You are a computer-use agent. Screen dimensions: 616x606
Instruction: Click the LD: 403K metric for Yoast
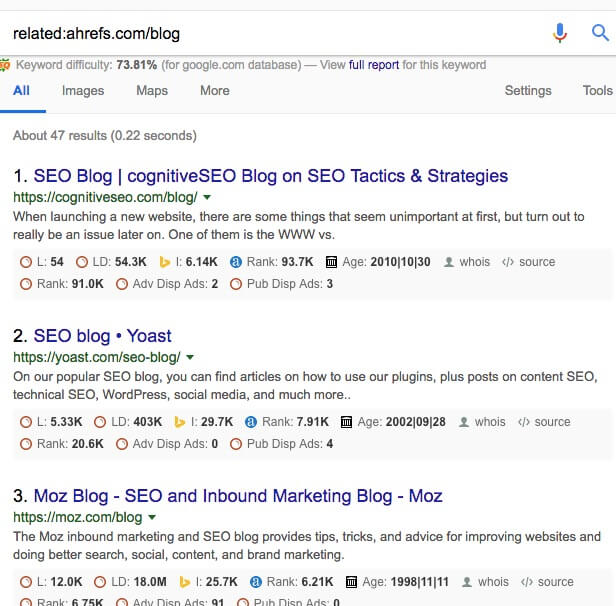[x=128, y=422]
